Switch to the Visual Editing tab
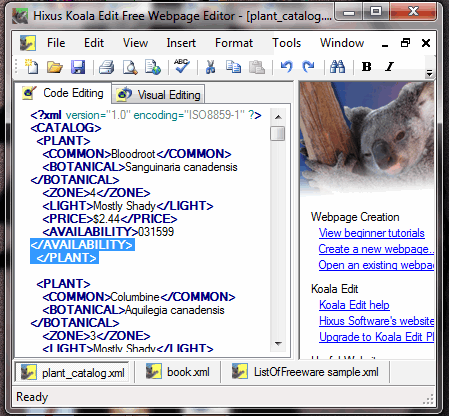Screen dimensions: 449x416 click(158, 95)
